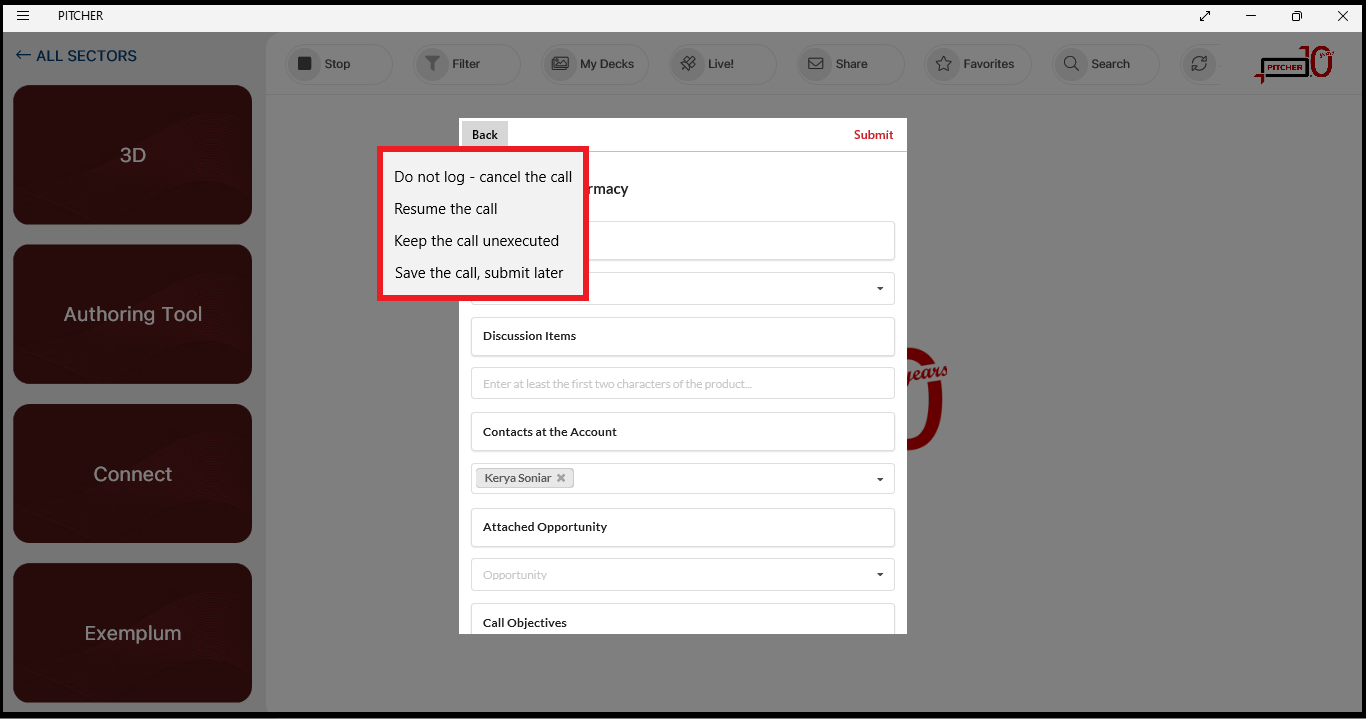Viewport: 1366px width, 719px height.
Task: Go back to ALL SECTORS
Action: [x=76, y=56]
